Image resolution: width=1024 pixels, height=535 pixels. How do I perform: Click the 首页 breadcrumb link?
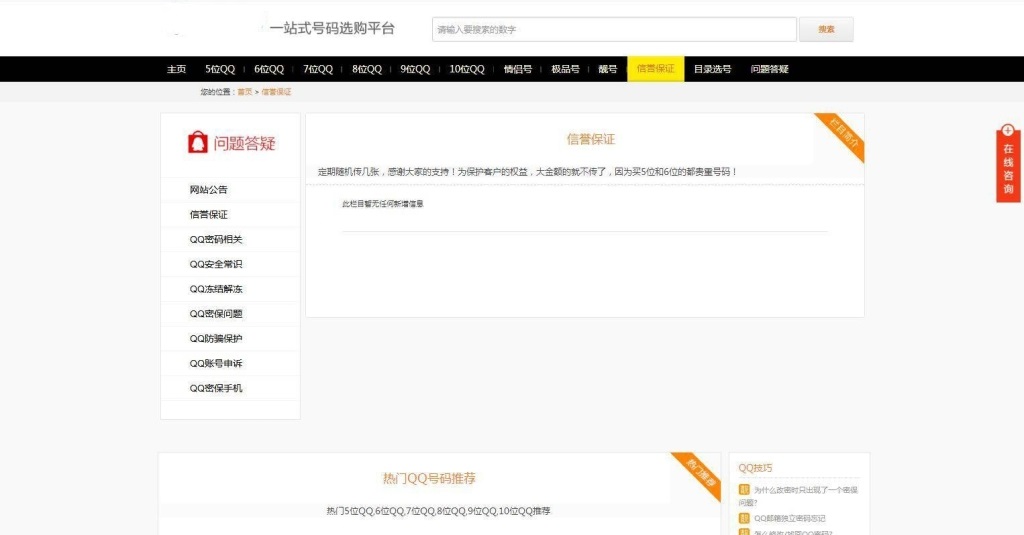244,92
